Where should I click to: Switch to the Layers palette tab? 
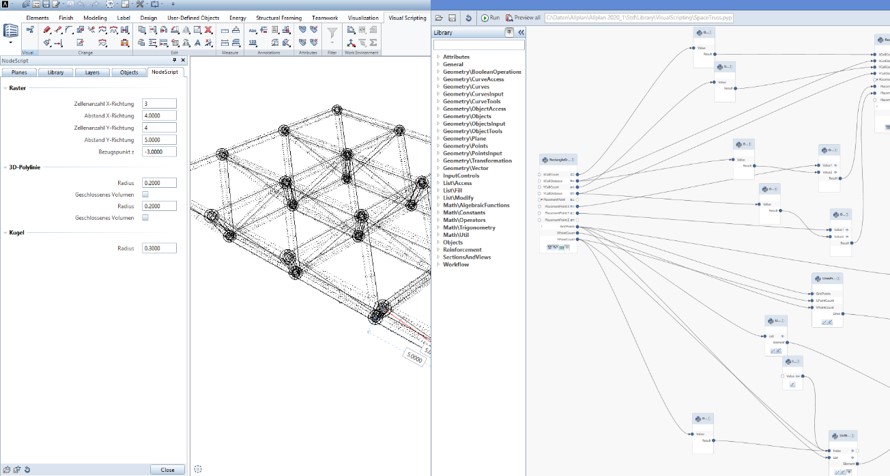tap(92, 73)
